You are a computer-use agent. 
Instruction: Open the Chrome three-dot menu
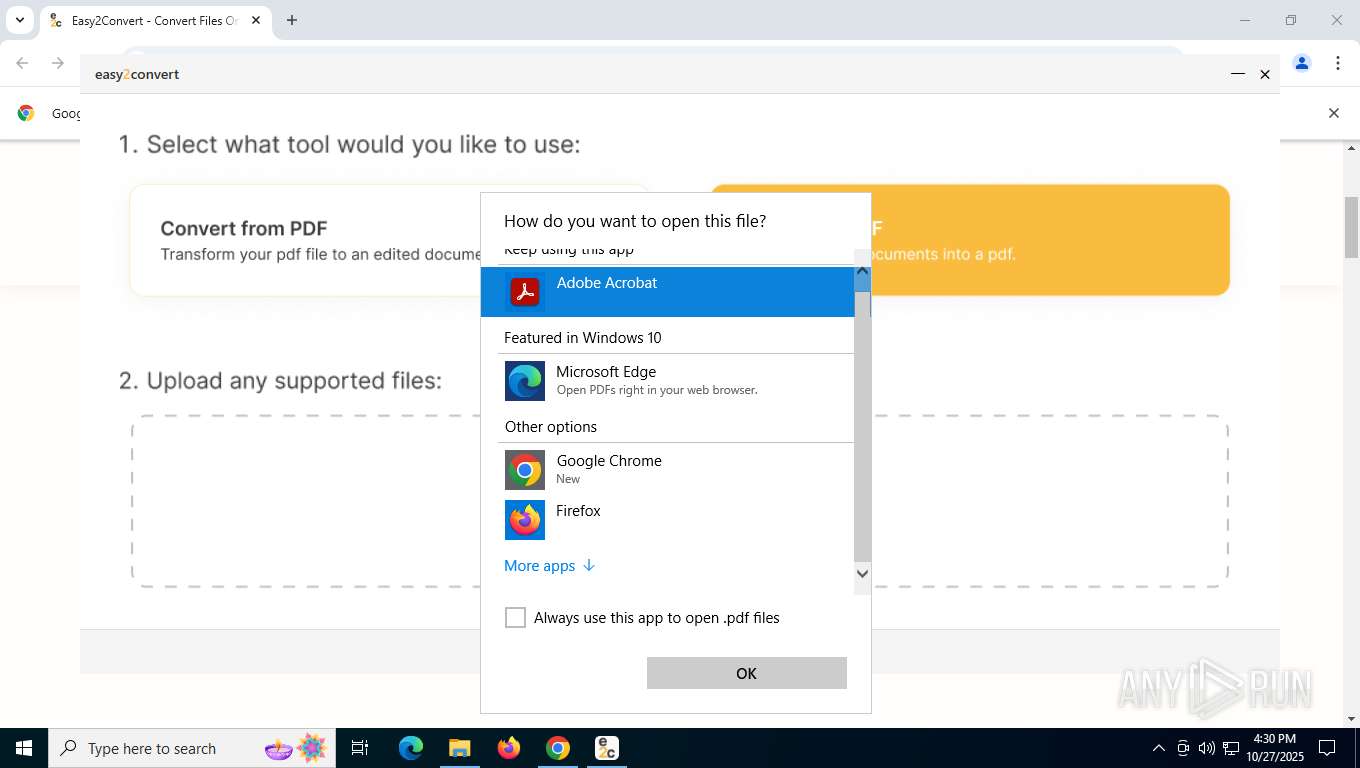[1338, 63]
